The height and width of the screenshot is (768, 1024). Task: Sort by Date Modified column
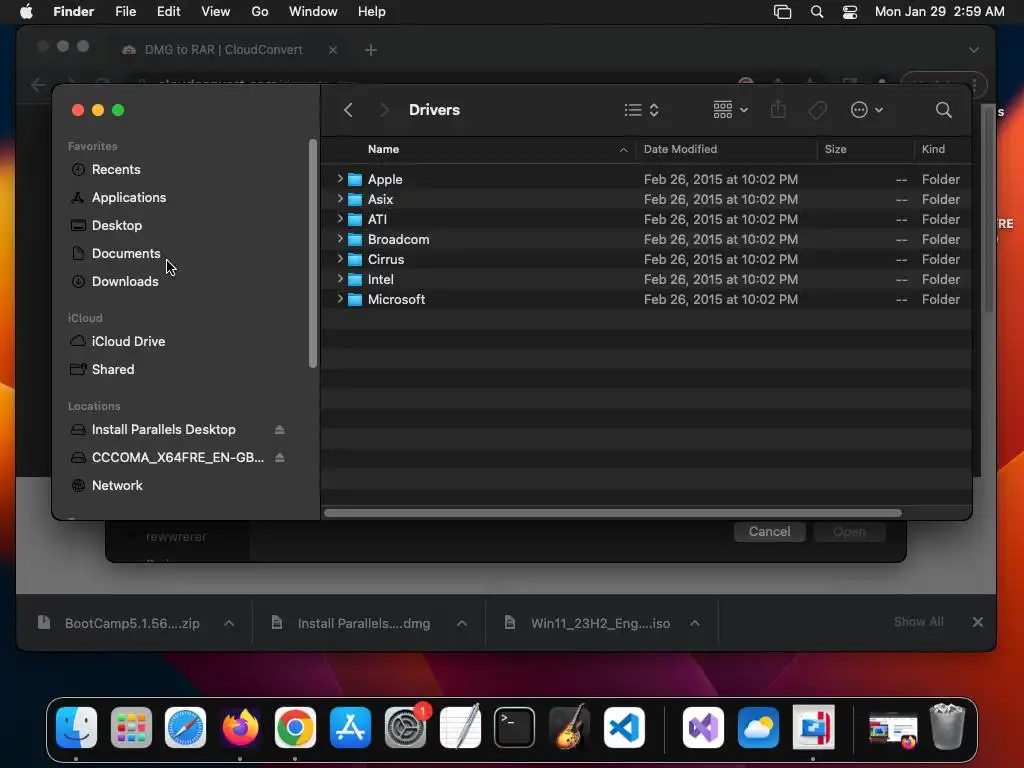click(x=680, y=149)
